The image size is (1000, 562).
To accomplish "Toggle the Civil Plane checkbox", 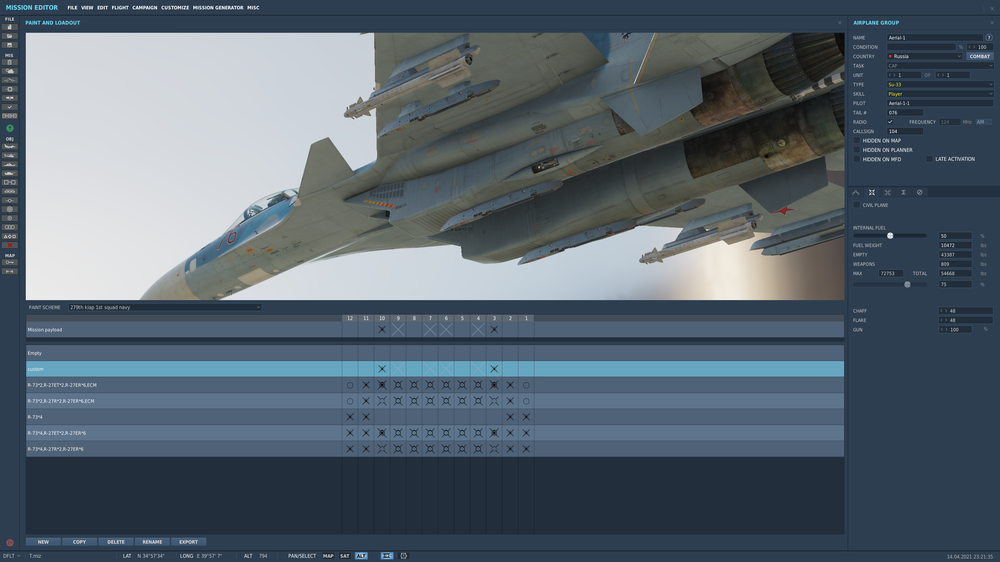I will click(x=857, y=205).
